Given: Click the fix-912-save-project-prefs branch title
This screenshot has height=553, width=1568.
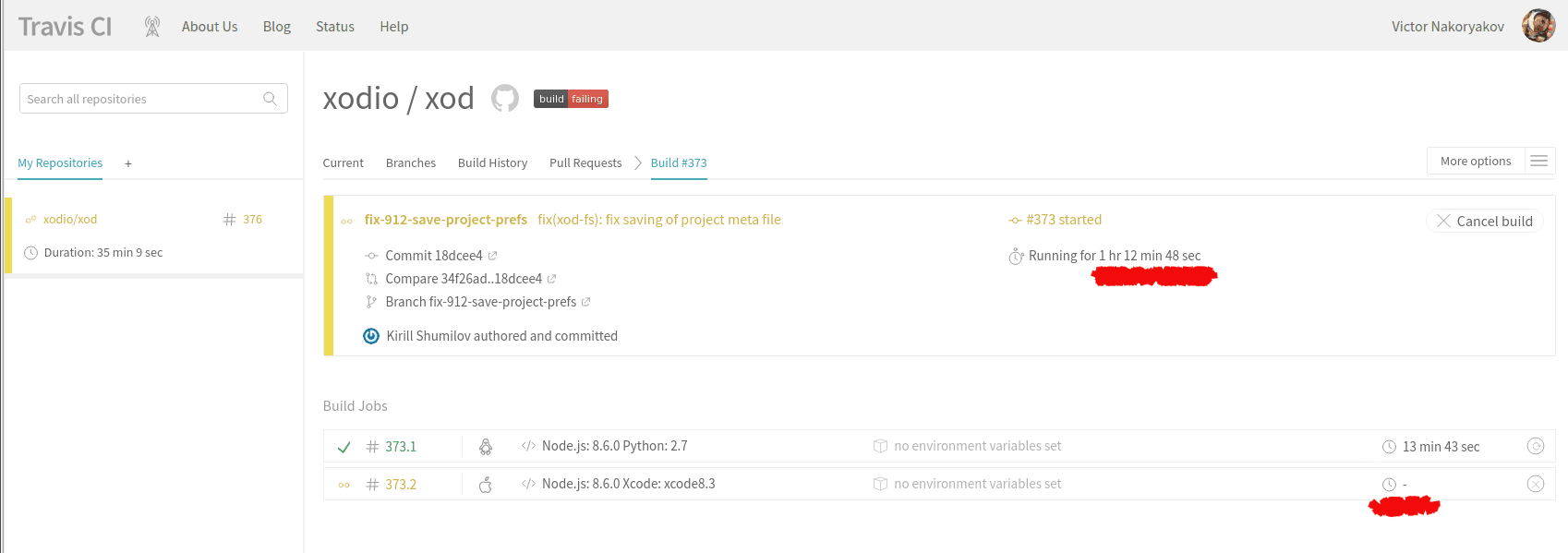Looking at the screenshot, I should click(x=446, y=220).
